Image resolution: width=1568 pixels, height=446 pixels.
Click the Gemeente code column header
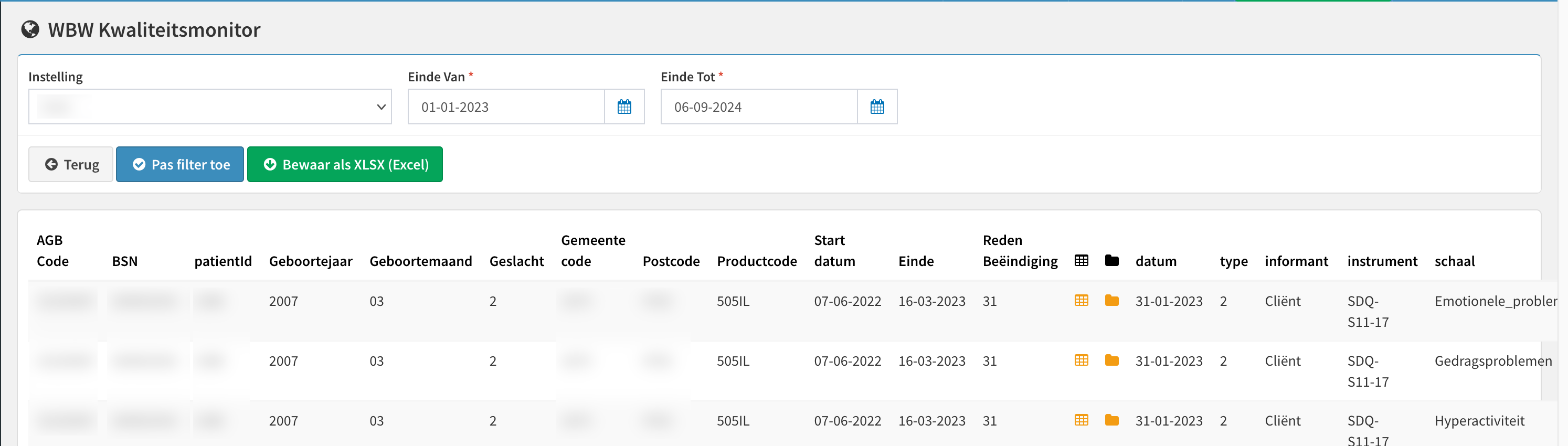[x=594, y=251]
